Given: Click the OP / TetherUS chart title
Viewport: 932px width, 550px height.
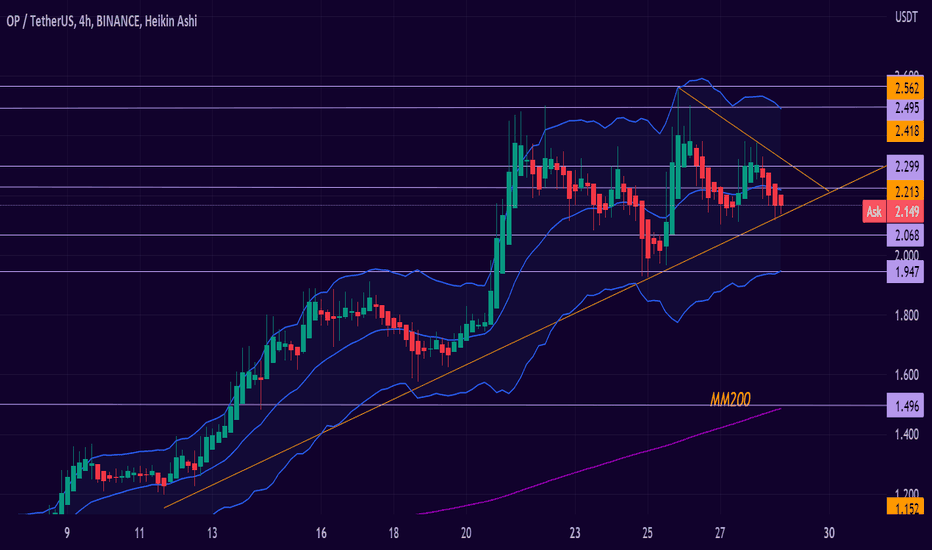Looking at the screenshot, I should tap(102, 21).
